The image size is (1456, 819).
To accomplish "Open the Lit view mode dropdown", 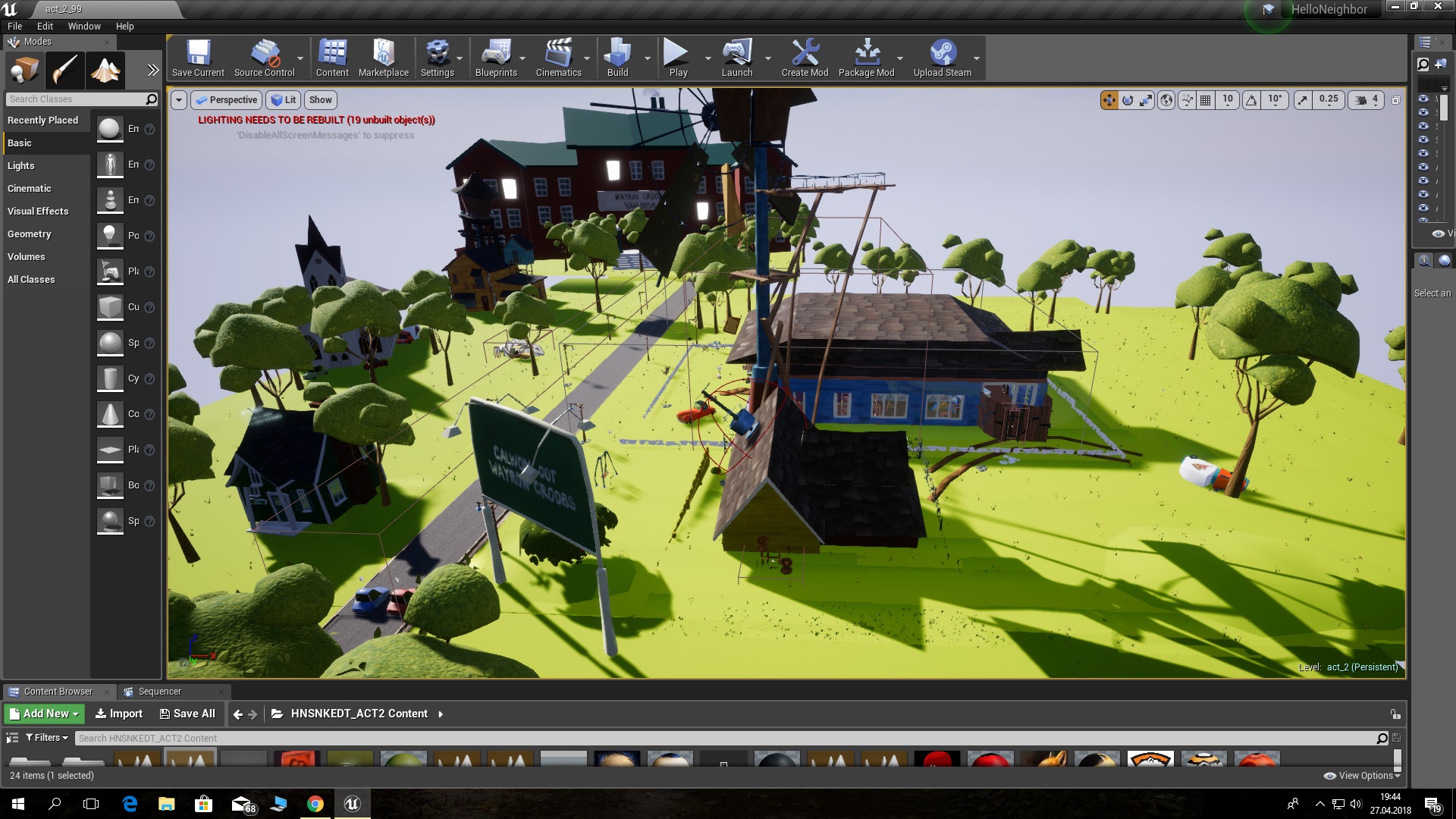I will click(283, 100).
